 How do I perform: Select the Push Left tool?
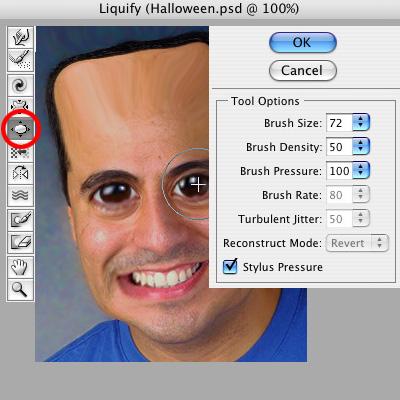tap(21, 153)
